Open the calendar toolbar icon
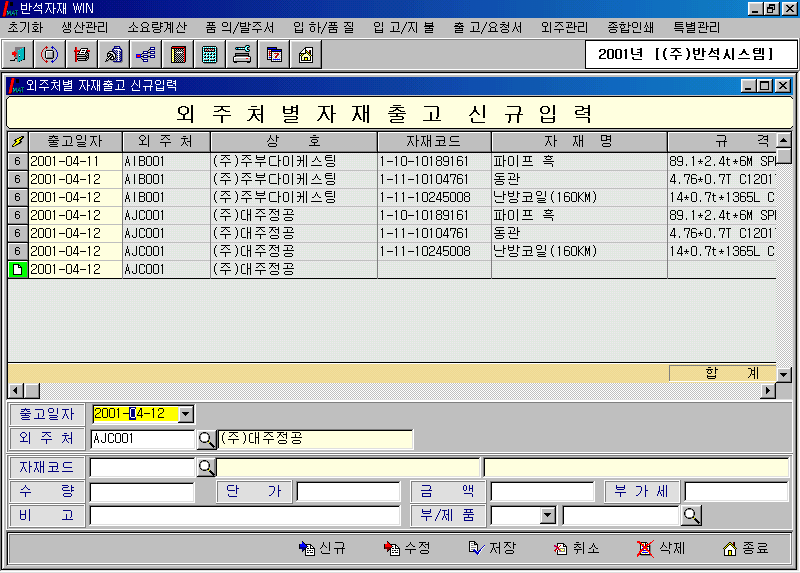This screenshot has height=573, width=800. [x=274, y=54]
